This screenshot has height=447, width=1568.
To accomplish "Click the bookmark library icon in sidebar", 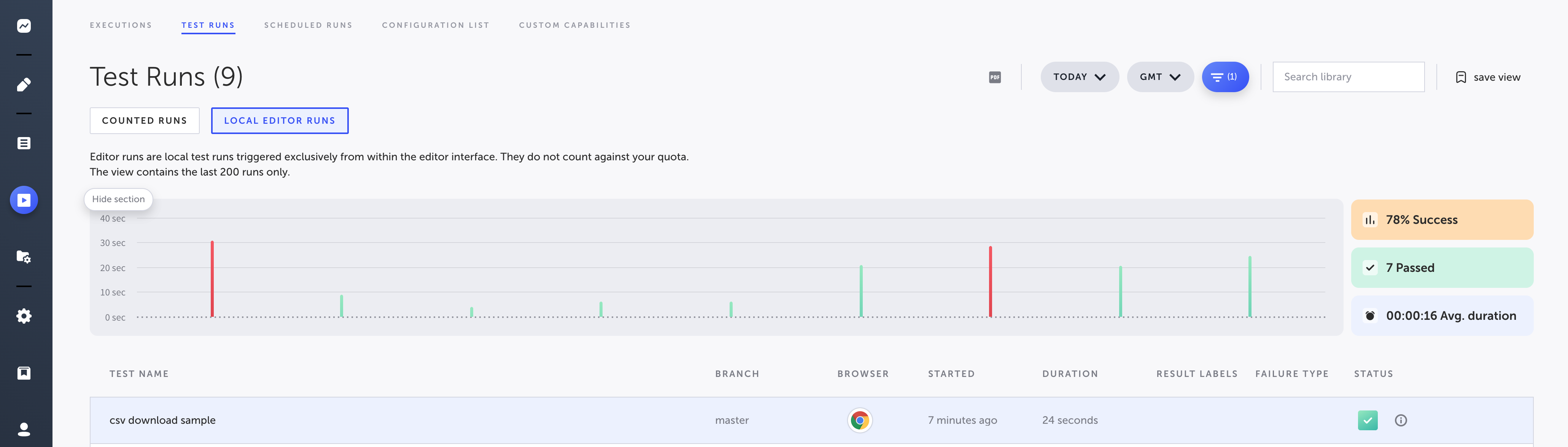I will [24, 373].
